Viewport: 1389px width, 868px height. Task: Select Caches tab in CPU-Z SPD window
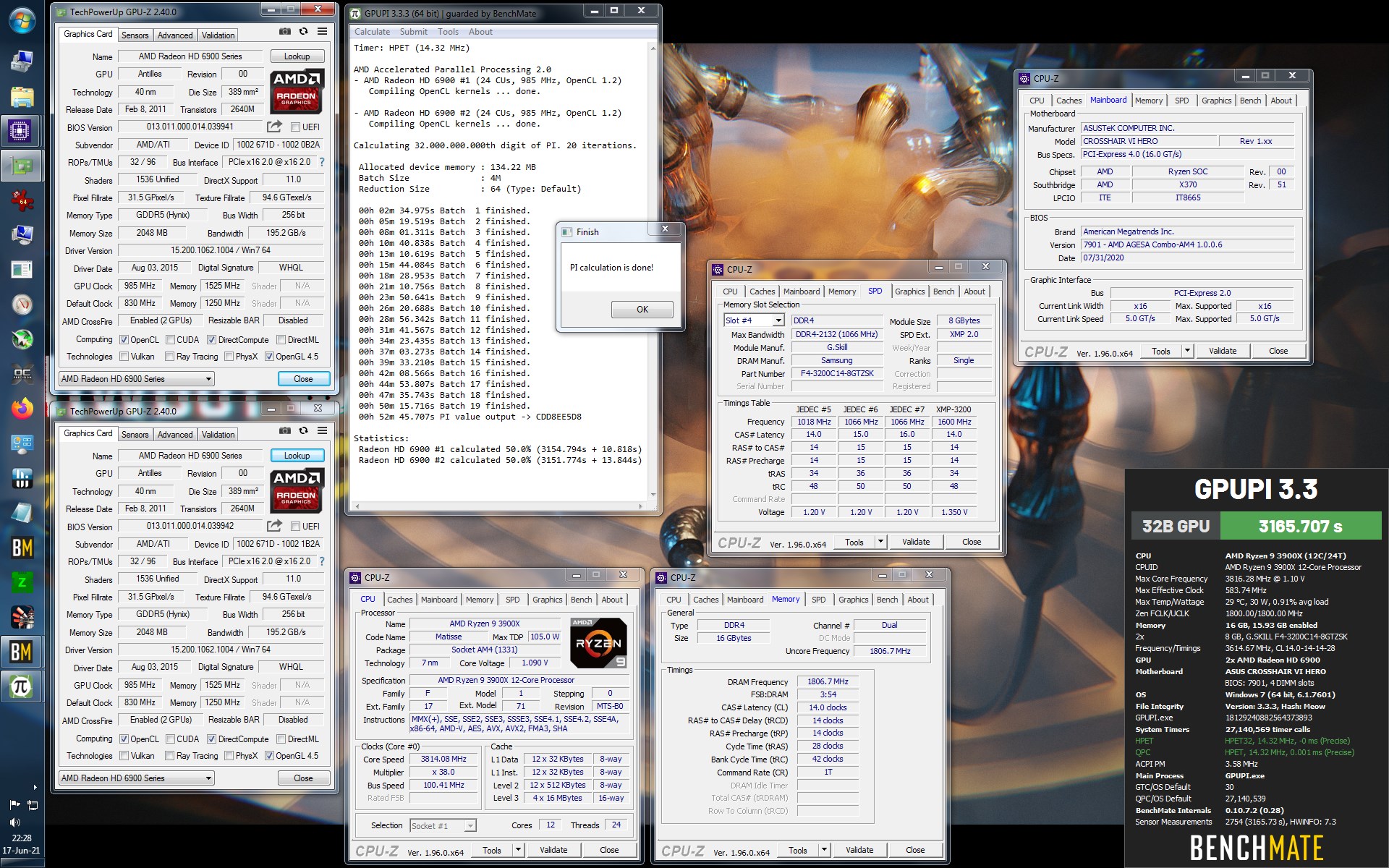click(762, 292)
